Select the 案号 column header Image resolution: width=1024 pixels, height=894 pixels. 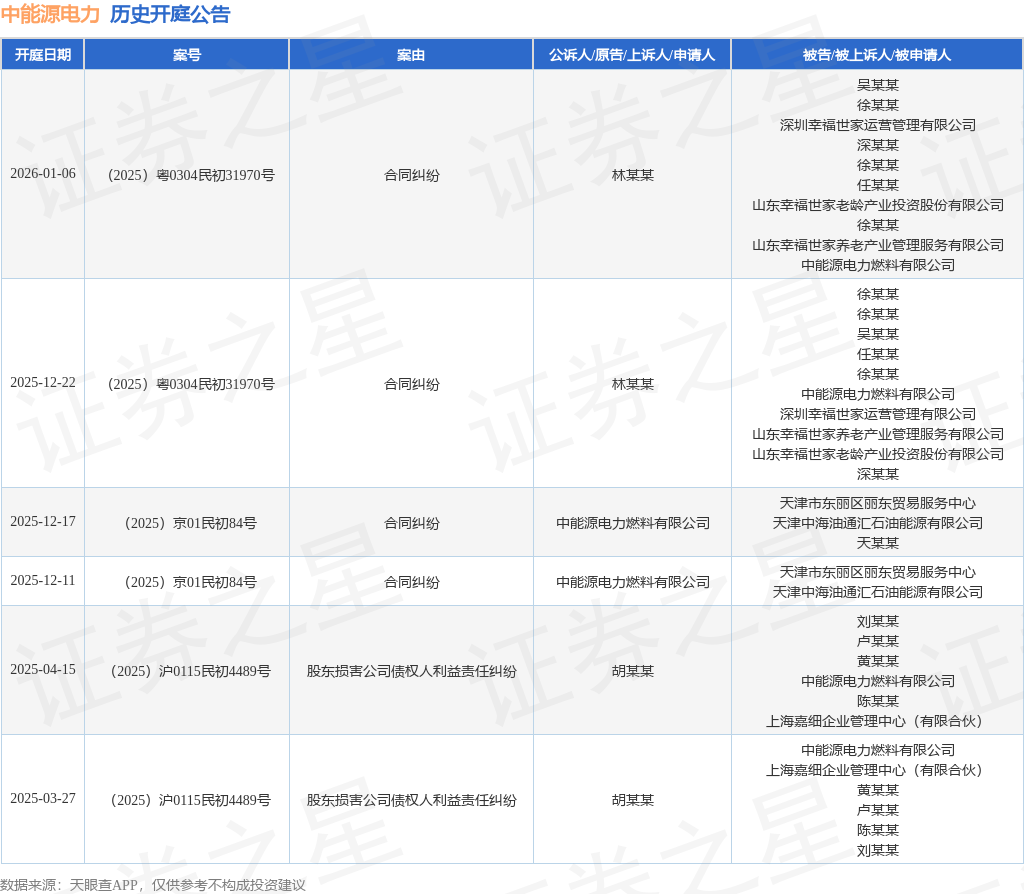pyautogui.click(x=187, y=55)
